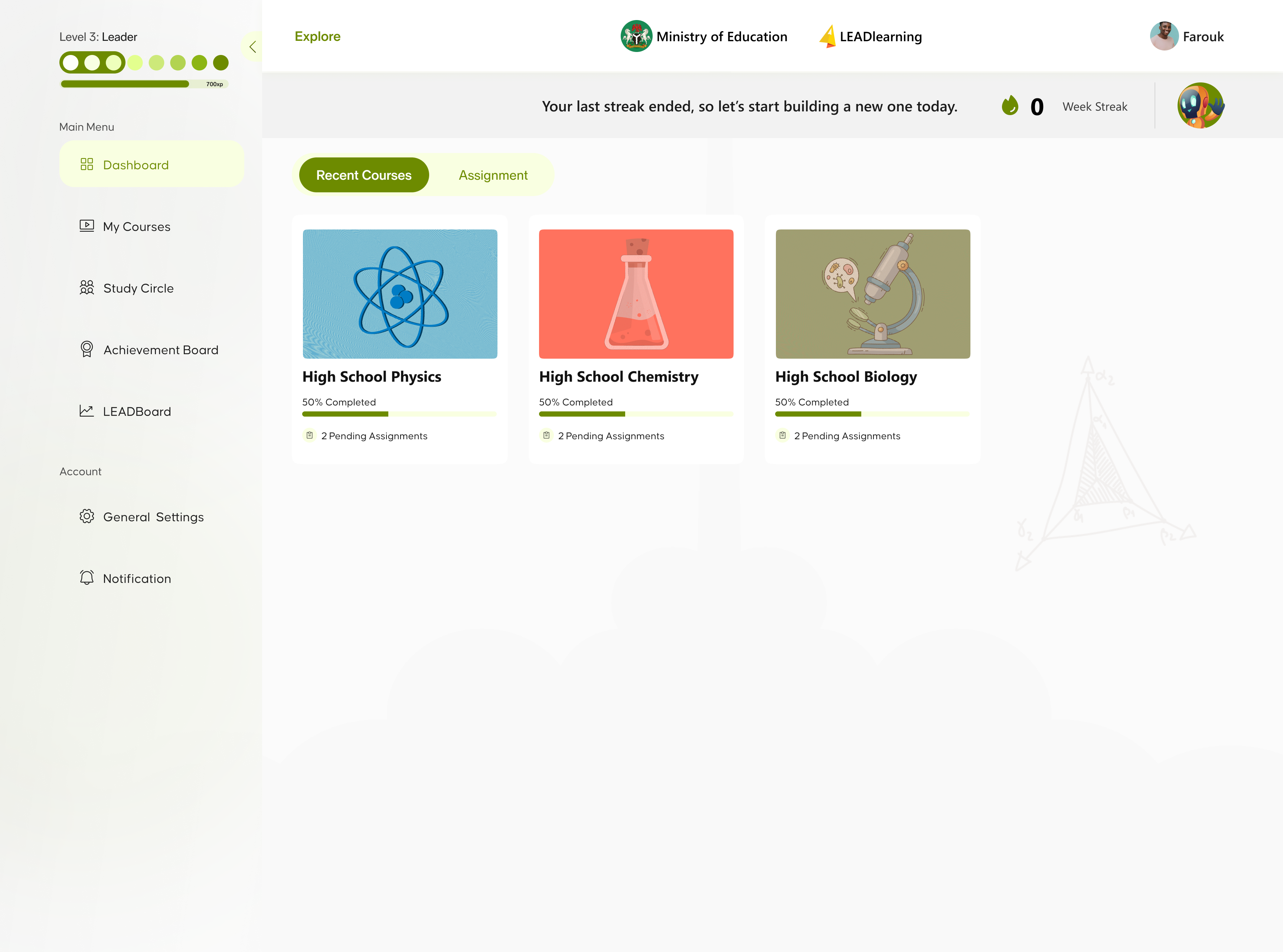Image resolution: width=1283 pixels, height=952 pixels.
Task: Click the High School Chemistry title
Action: tap(619, 377)
